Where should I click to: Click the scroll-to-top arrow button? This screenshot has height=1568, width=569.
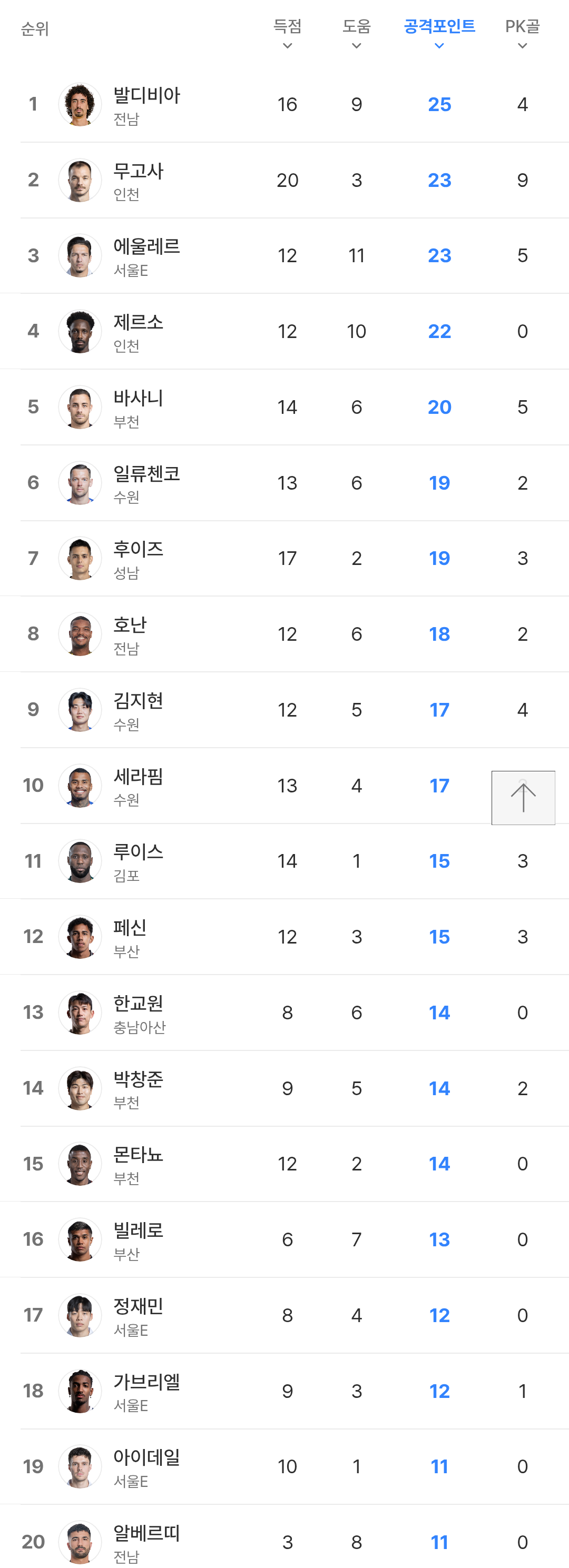[523, 797]
